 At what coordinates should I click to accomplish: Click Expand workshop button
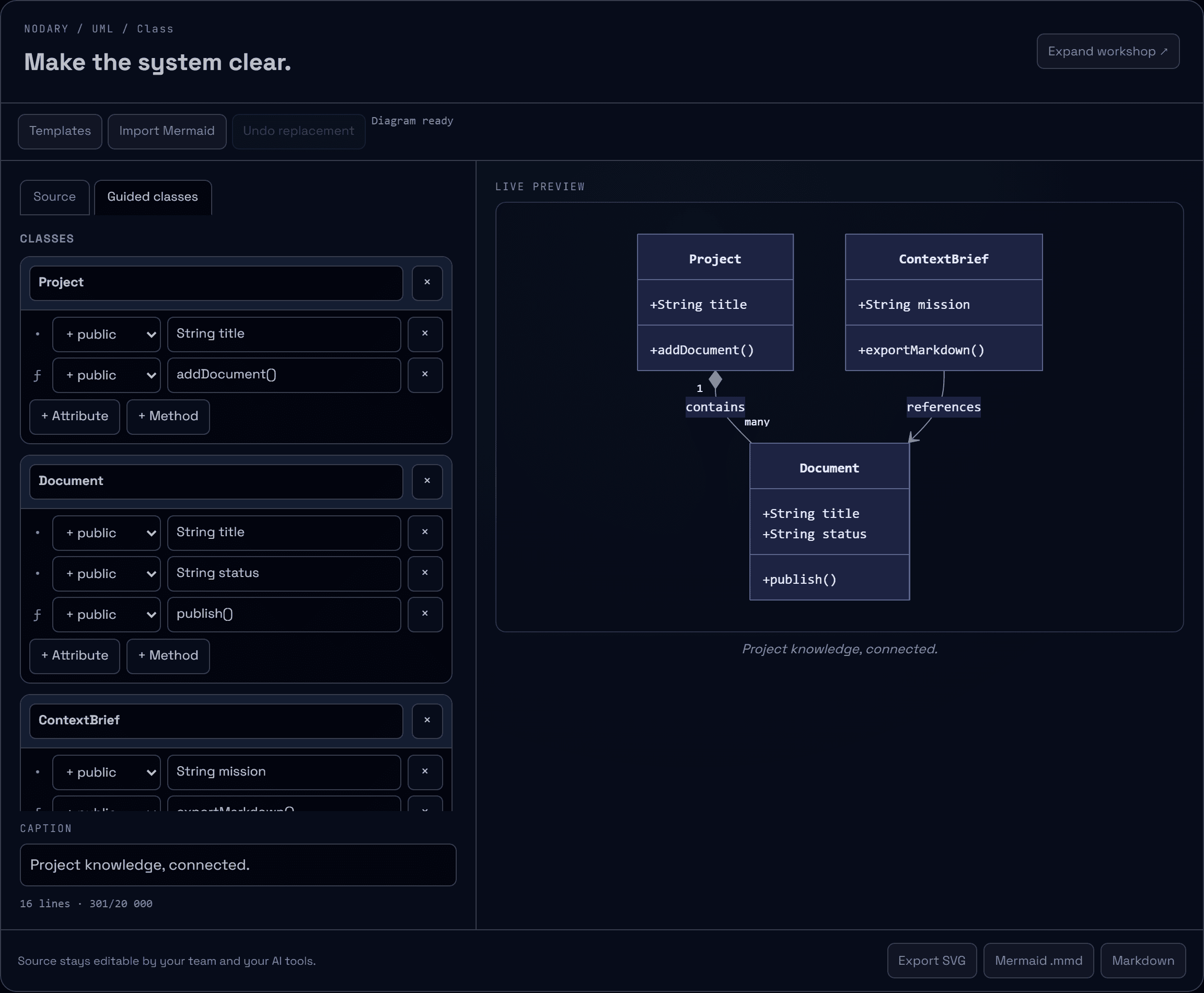pos(1108,52)
